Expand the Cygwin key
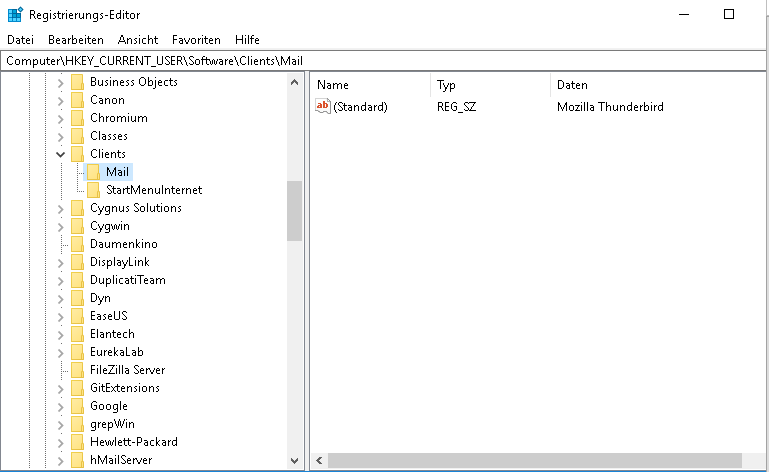This screenshot has width=769, height=472. click(x=60, y=227)
